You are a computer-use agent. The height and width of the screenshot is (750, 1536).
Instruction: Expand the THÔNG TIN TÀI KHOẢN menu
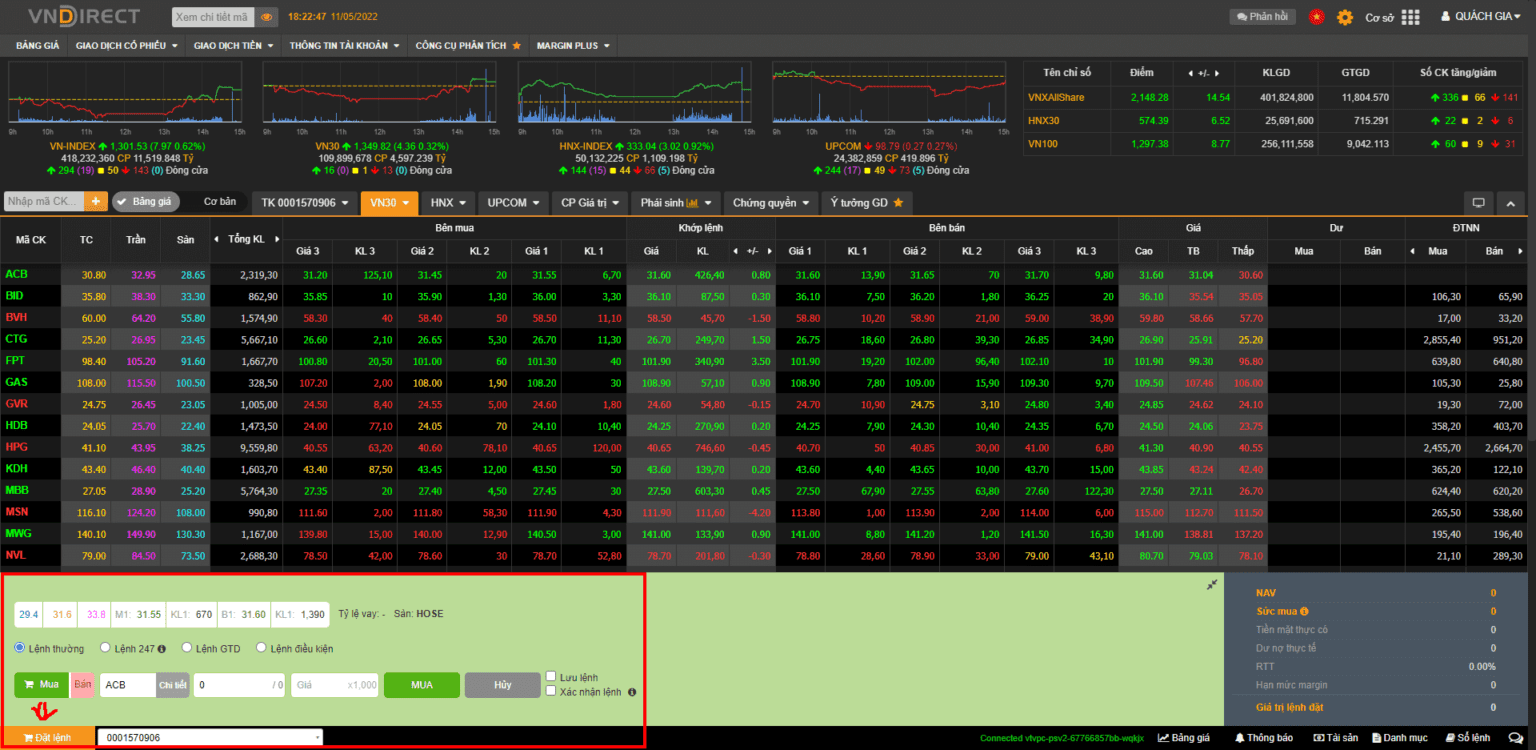[x=345, y=45]
